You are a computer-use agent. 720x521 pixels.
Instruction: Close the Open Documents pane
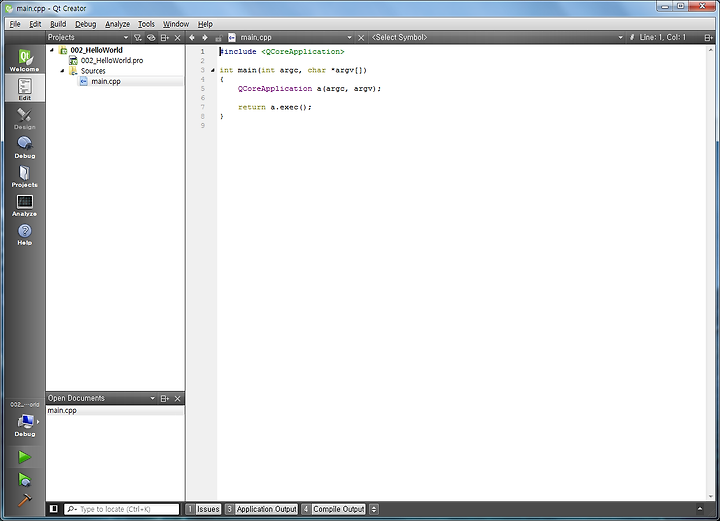pos(178,398)
